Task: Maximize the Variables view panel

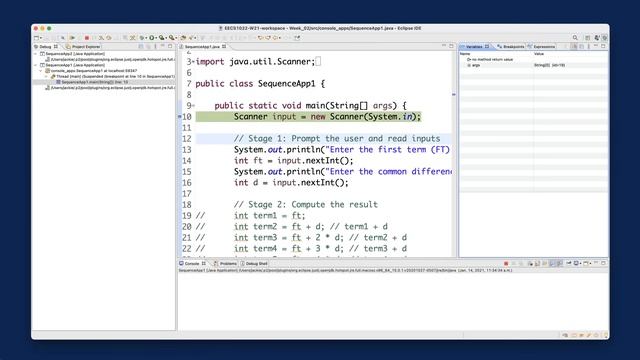Action: coord(603,46)
